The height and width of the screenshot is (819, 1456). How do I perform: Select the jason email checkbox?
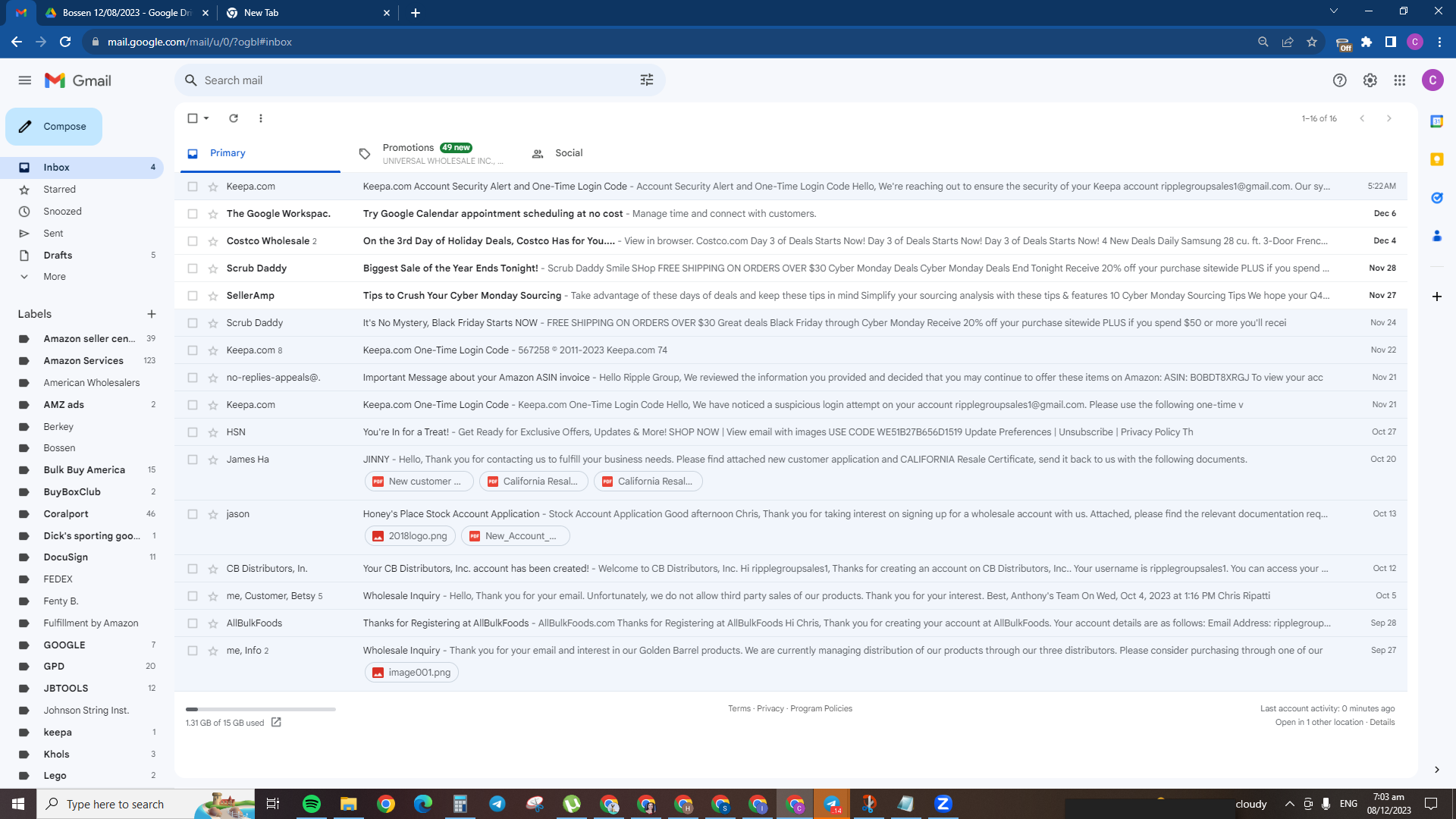click(193, 514)
